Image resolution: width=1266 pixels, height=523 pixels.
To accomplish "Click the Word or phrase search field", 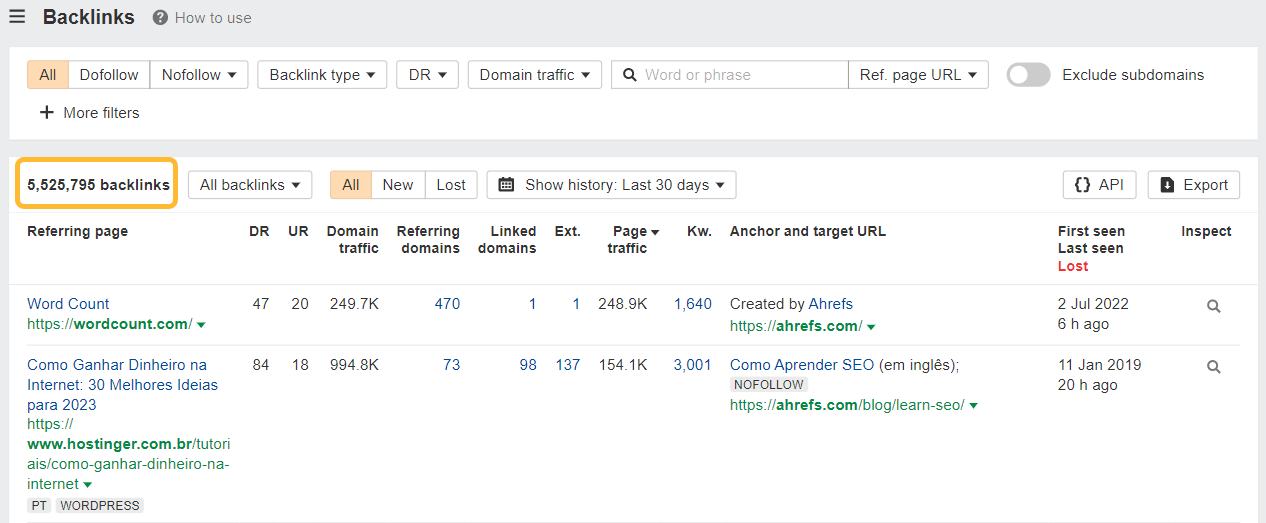I will pos(742,75).
